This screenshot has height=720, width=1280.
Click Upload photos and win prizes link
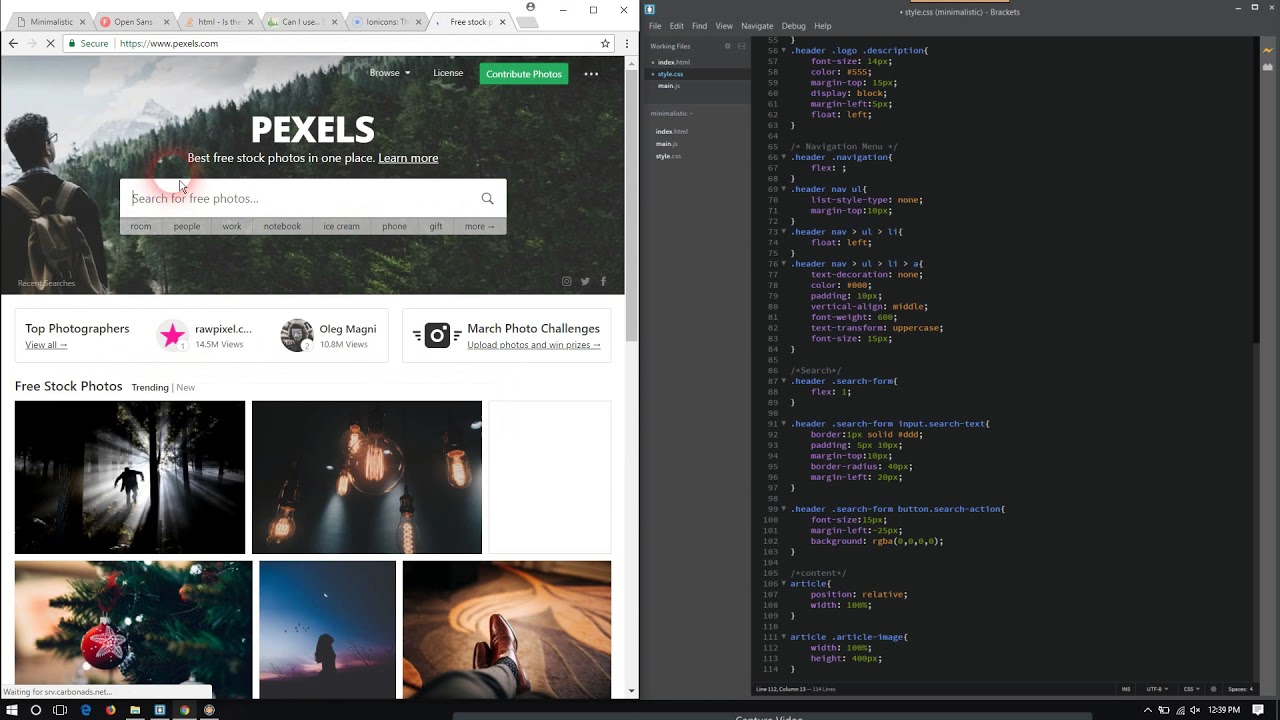[534, 345]
